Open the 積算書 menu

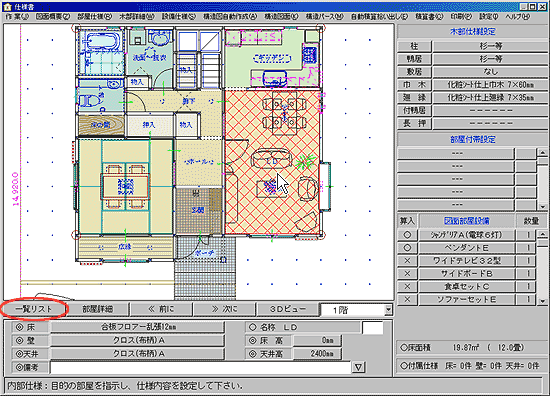(x=429, y=16)
